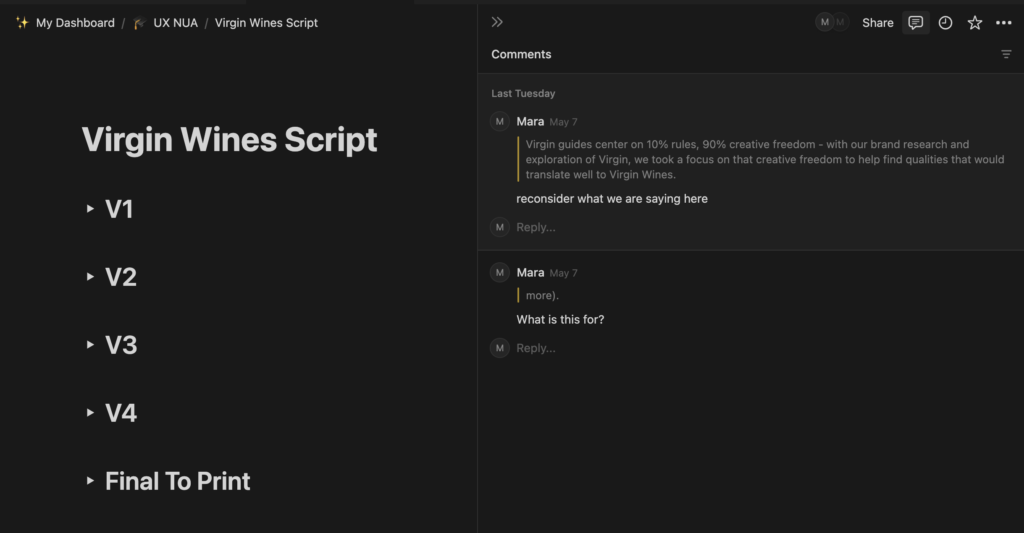Expand the Final To Print toggle
The image size is (1024, 533).
click(x=90, y=481)
